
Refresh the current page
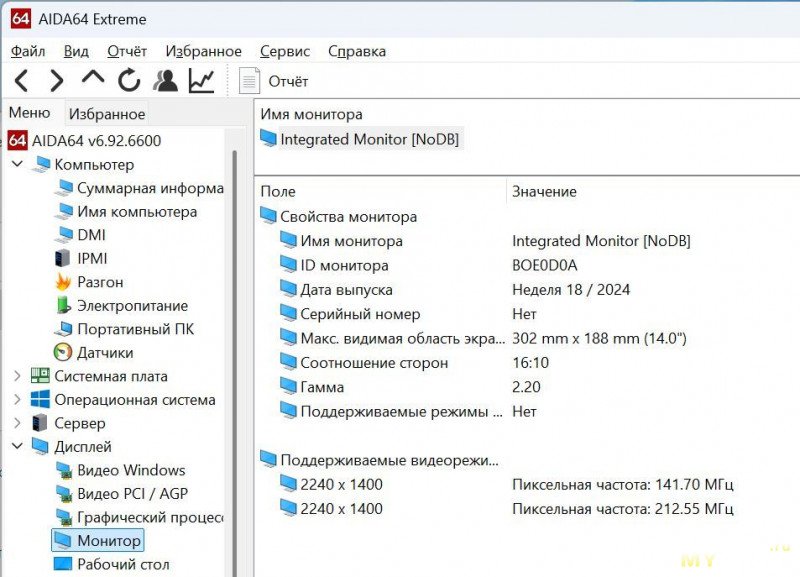pos(129,80)
